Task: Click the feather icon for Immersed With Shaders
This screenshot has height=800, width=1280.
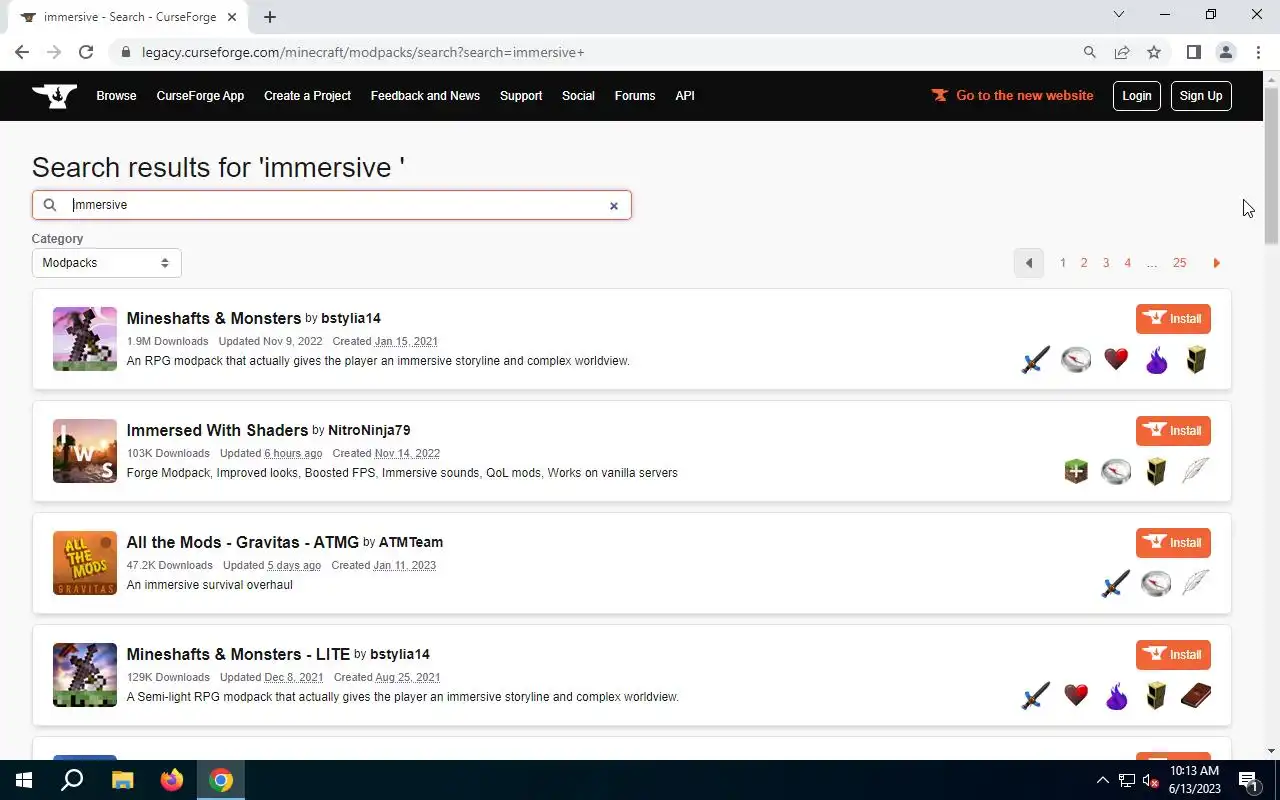Action: pyautogui.click(x=1196, y=471)
